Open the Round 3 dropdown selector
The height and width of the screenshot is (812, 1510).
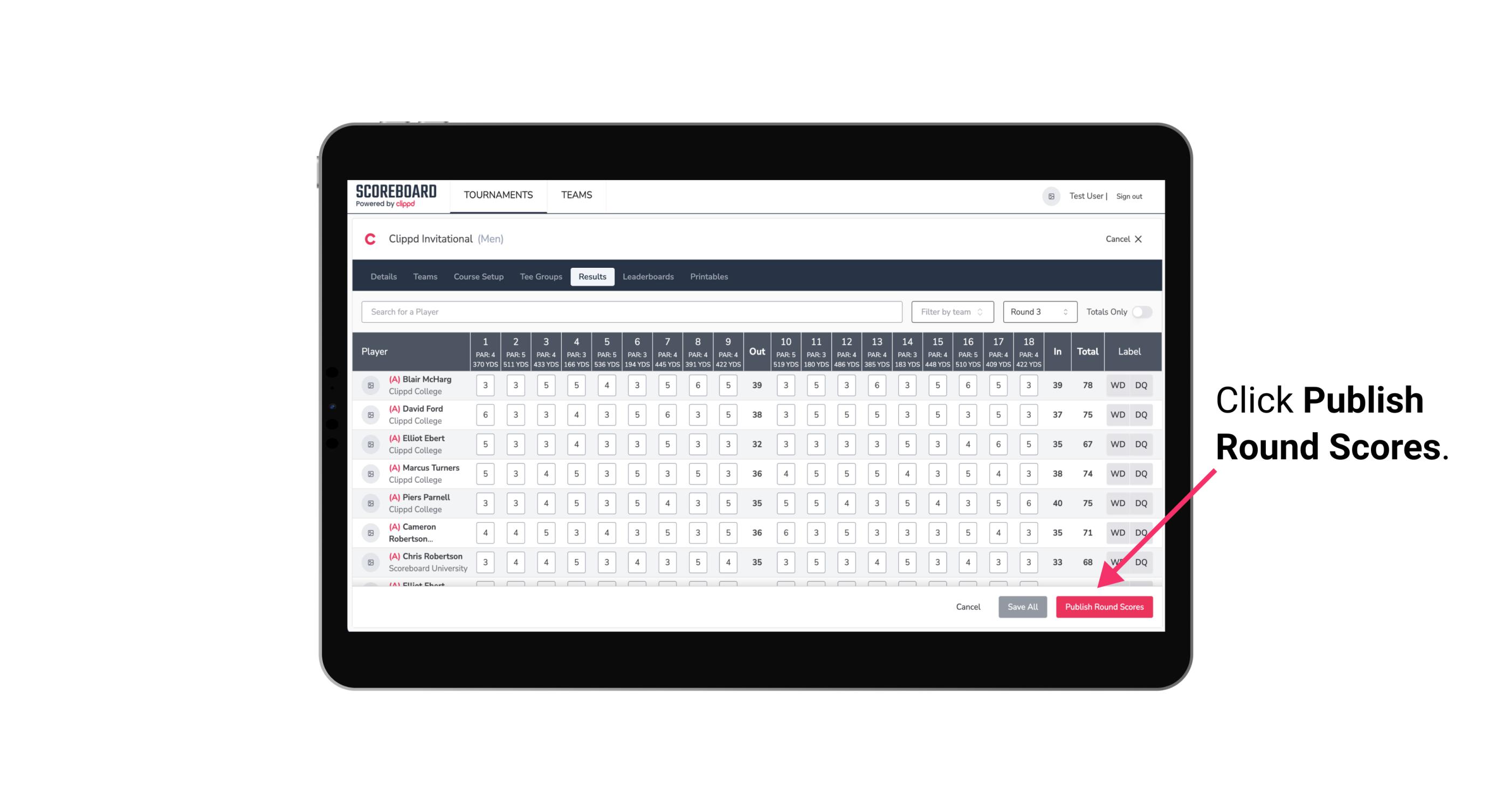pos(1038,311)
